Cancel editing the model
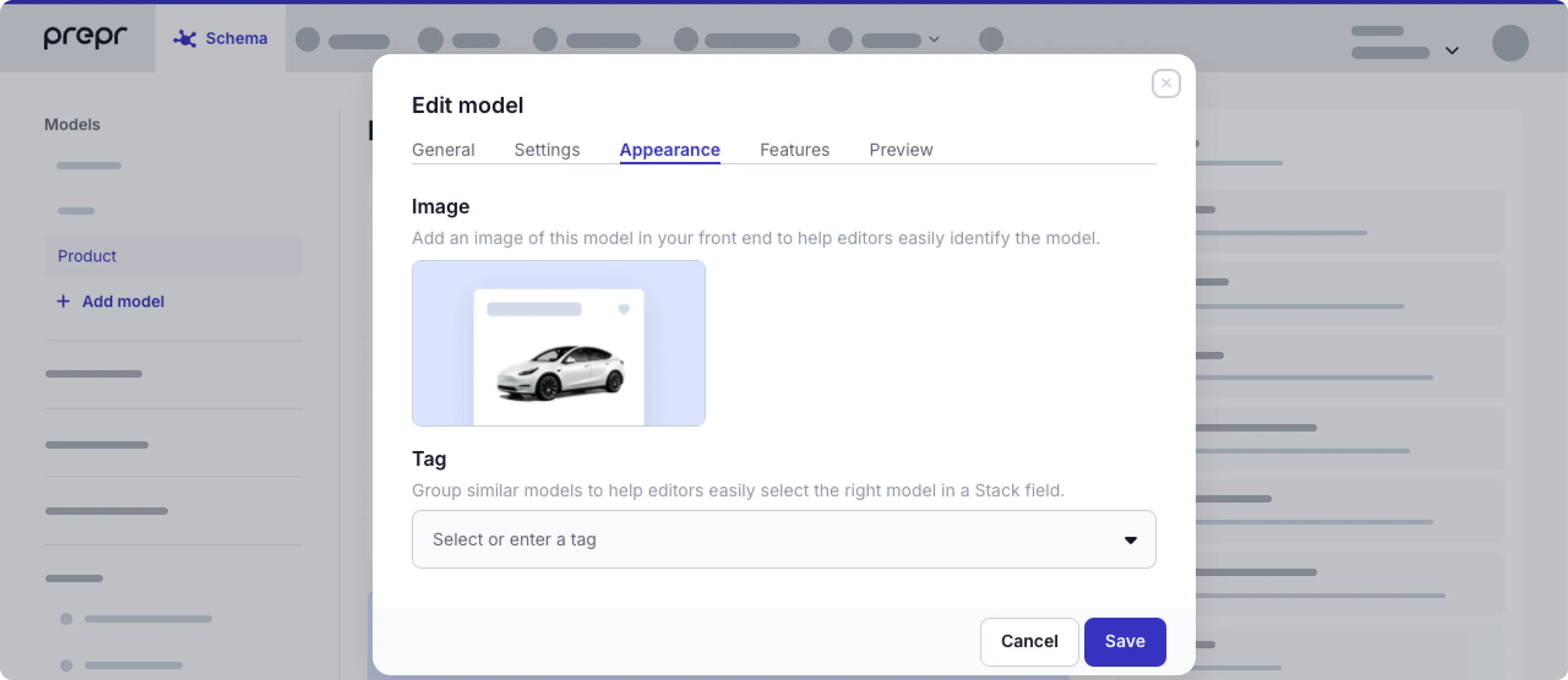This screenshot has width=1568, height=680. point(1029,641)
